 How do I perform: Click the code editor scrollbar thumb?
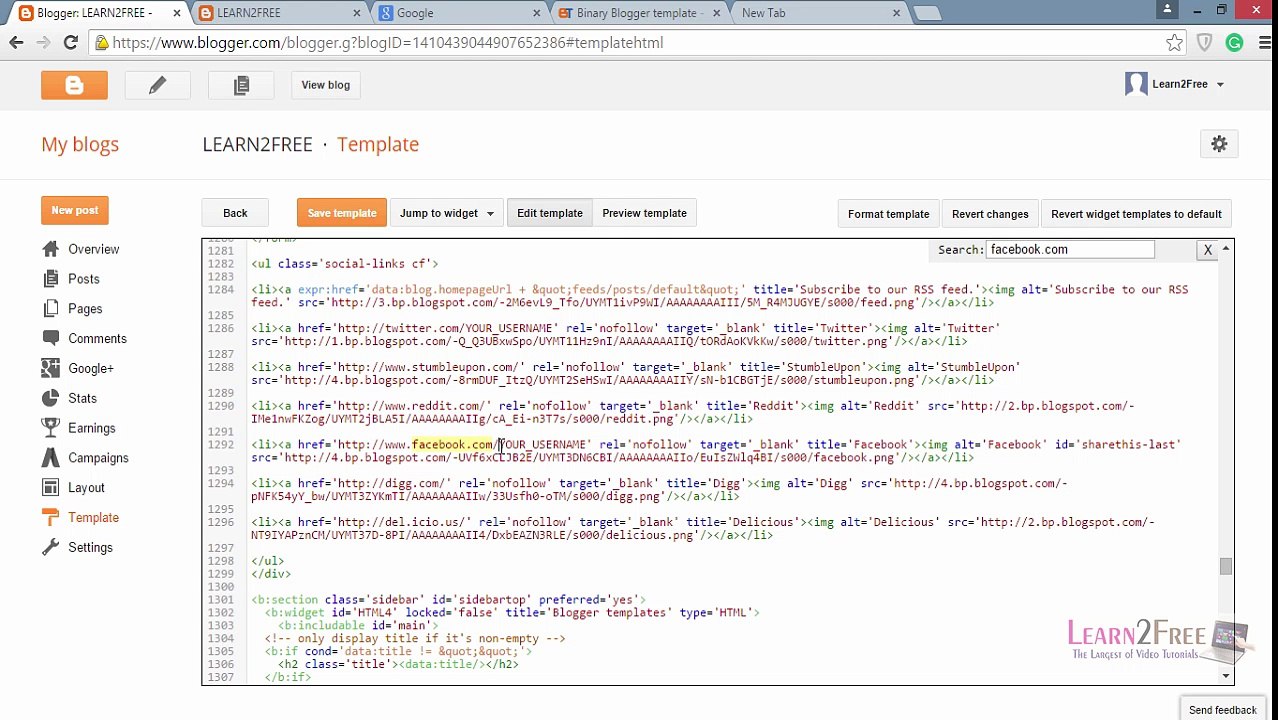point(1226,567)
